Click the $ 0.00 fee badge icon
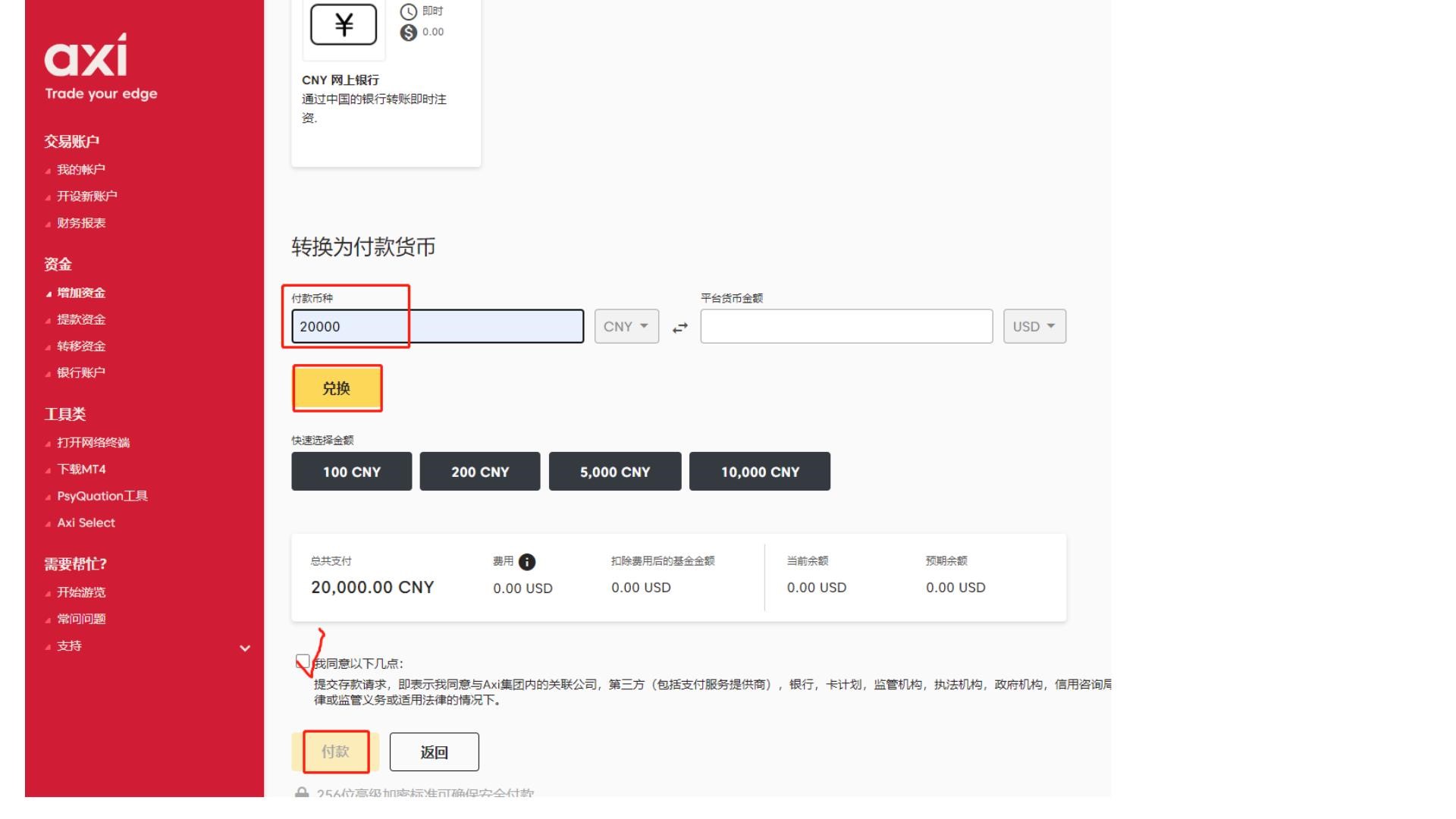The width and height of the screenshot is (1456, 819). click(x=408, y=32)
